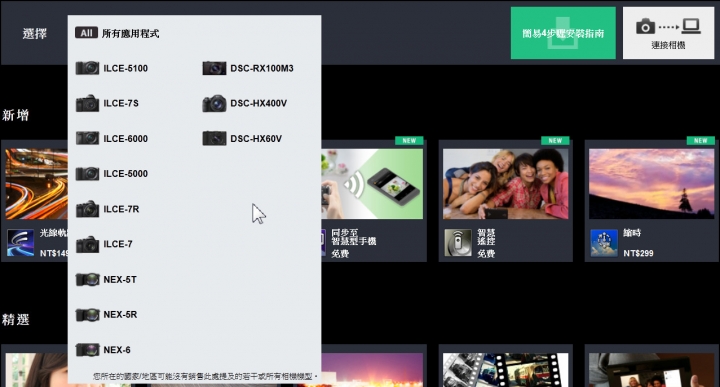Click the 縮時 app icon
Viewport: 720px width, 387px height.
(604, 243)
